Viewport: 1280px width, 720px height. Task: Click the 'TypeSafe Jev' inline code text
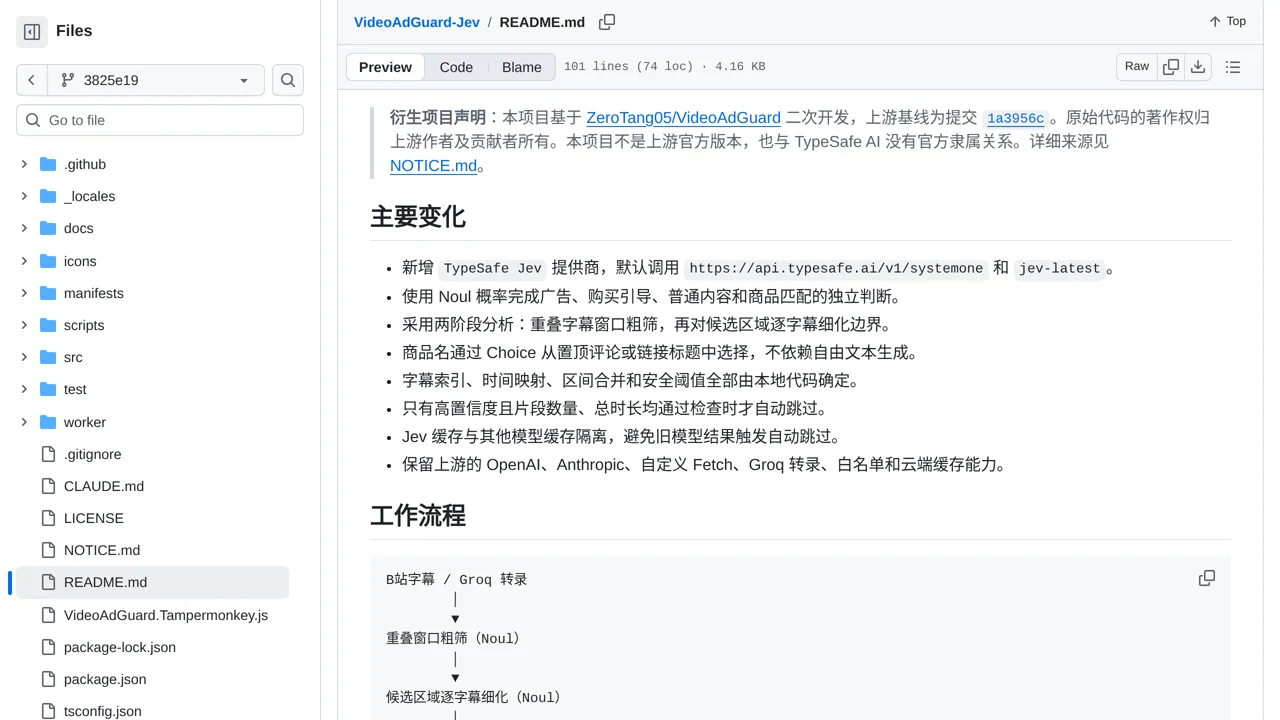point(493,268)
